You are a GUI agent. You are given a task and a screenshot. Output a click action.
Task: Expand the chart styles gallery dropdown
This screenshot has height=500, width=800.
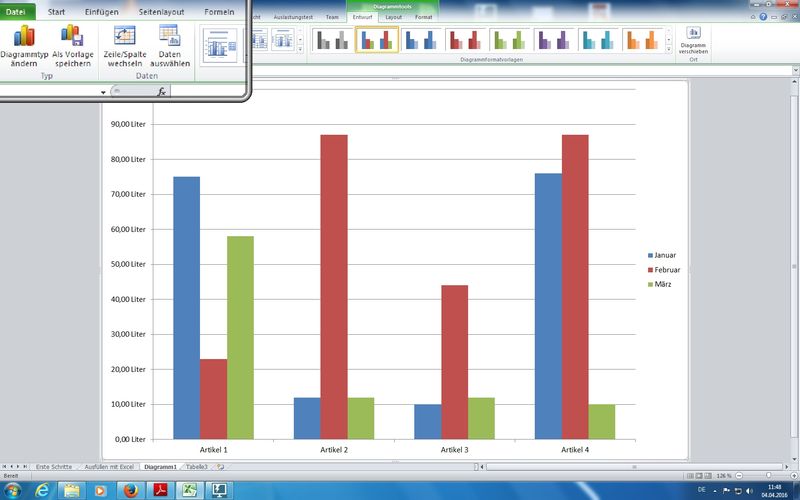(669, 49)
